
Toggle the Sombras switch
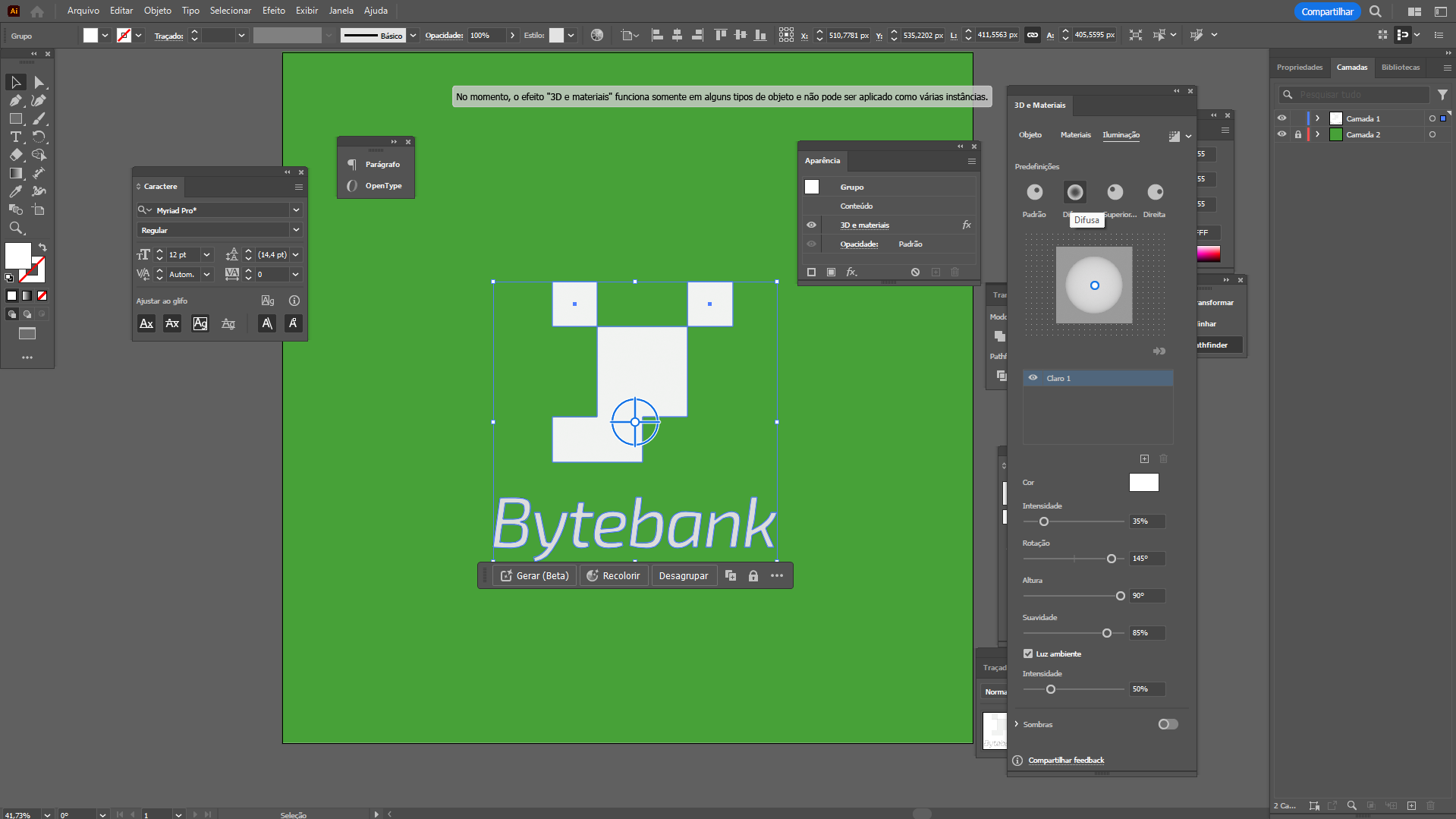(1168, 724)
